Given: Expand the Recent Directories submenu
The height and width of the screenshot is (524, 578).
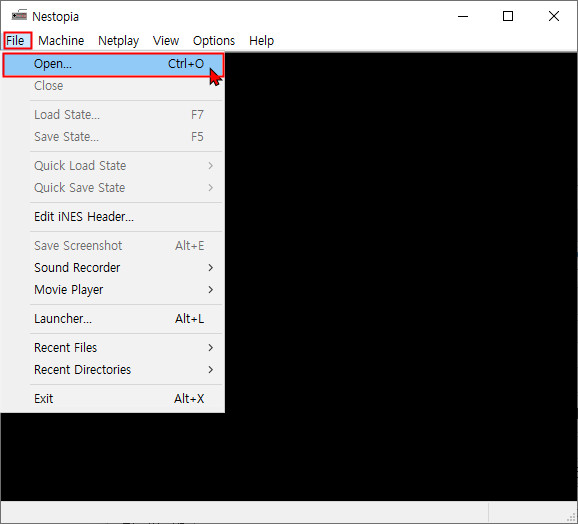Looking at the screenshot, I should 113,370.
